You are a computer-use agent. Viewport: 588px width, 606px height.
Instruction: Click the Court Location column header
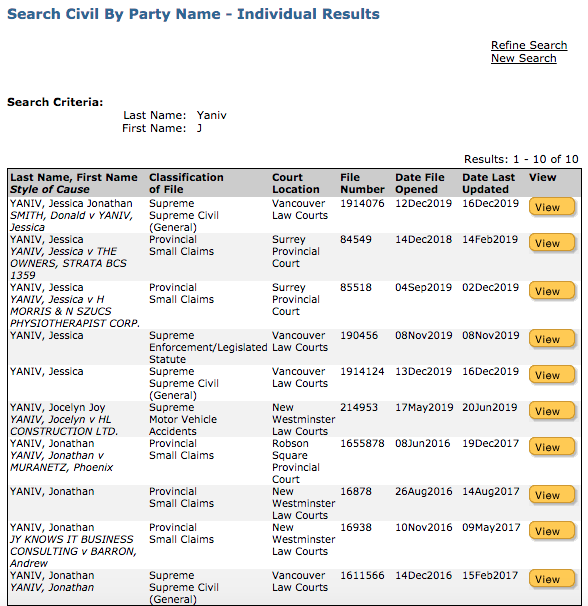296,183
